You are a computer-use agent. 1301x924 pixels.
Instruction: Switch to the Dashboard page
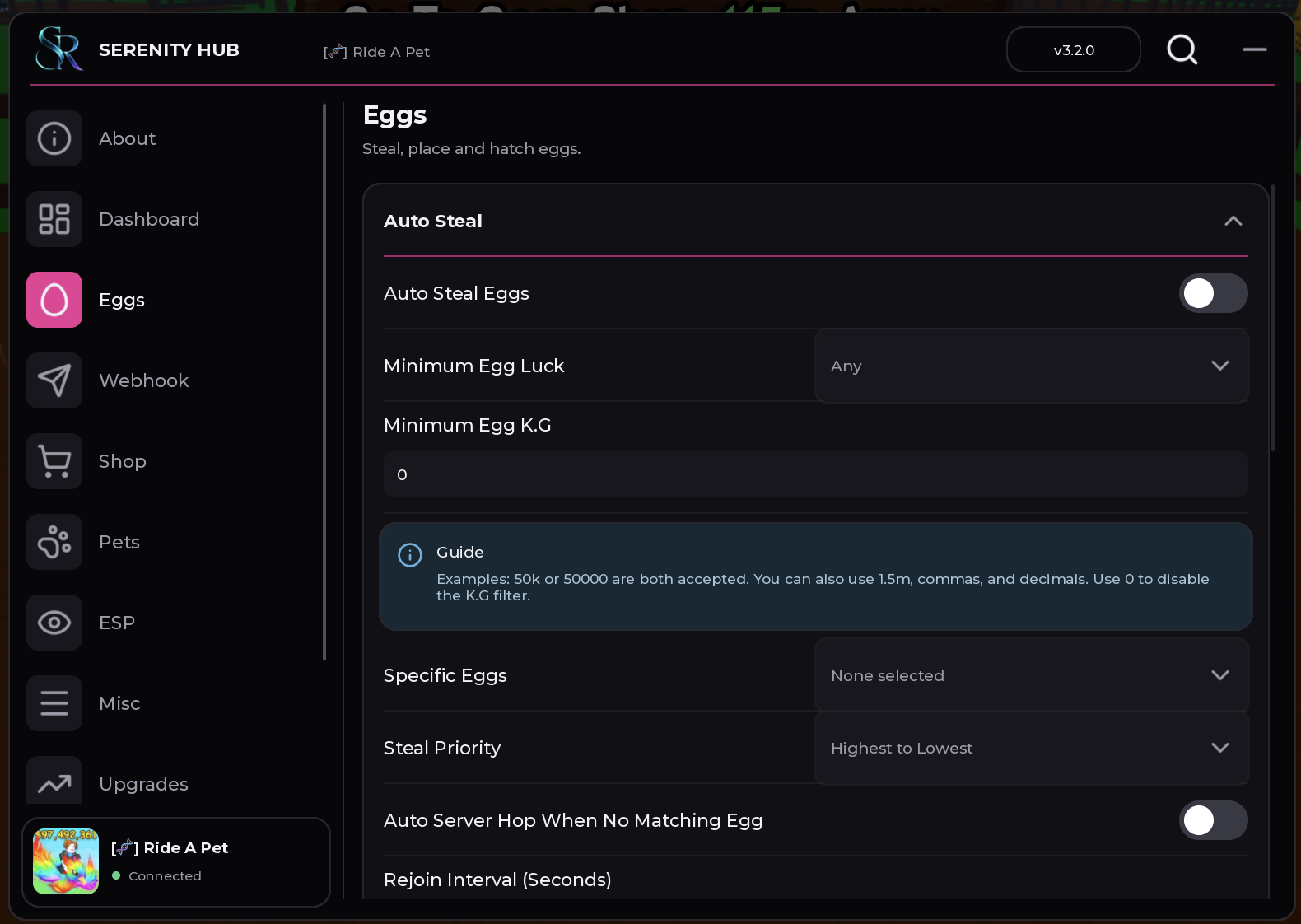(149, 219)
